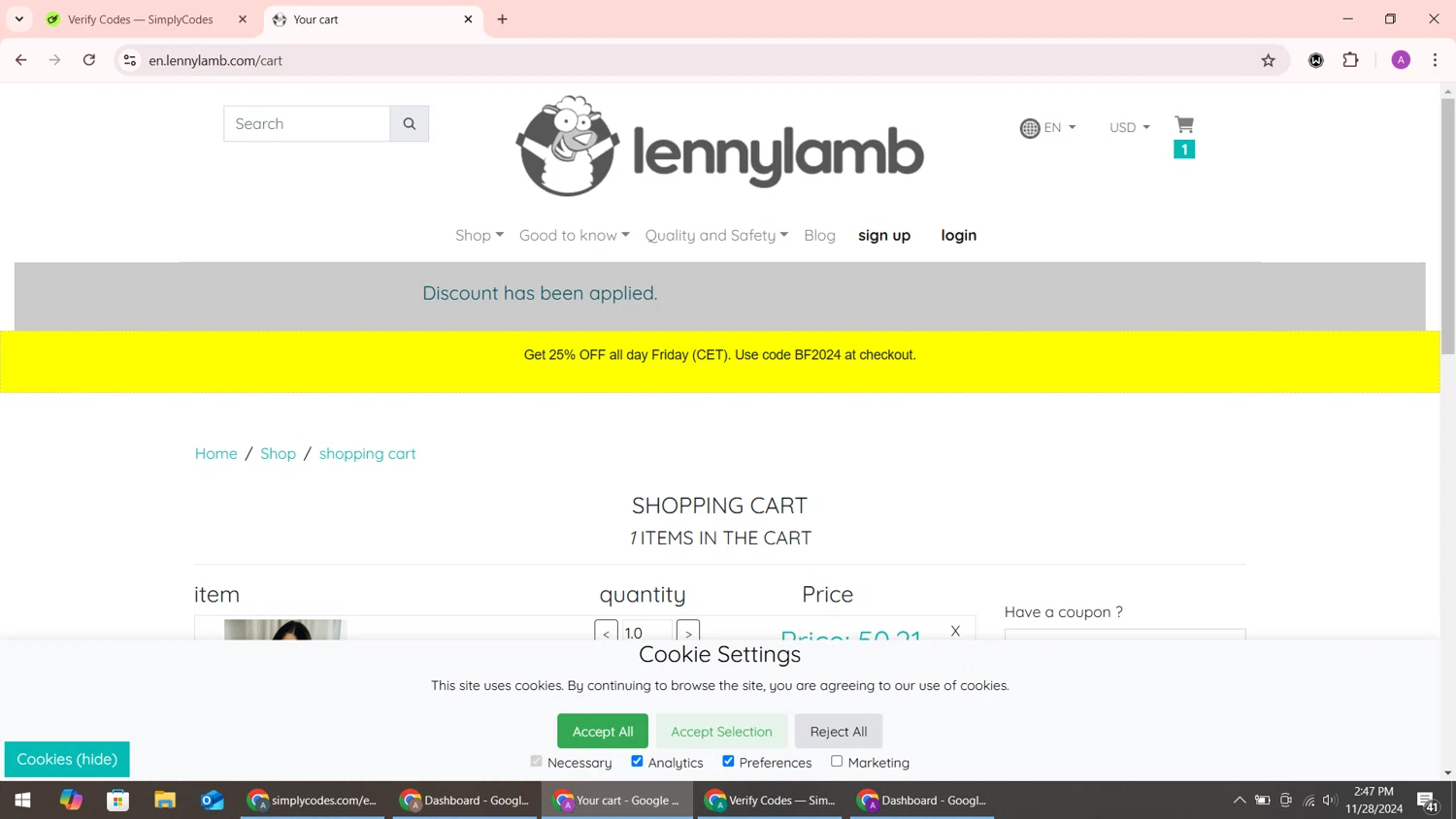Image resolution: width=1456 pixels, height=819 pixels.
Task: Close the Verify Codes tab
Action: coord(243,19)
